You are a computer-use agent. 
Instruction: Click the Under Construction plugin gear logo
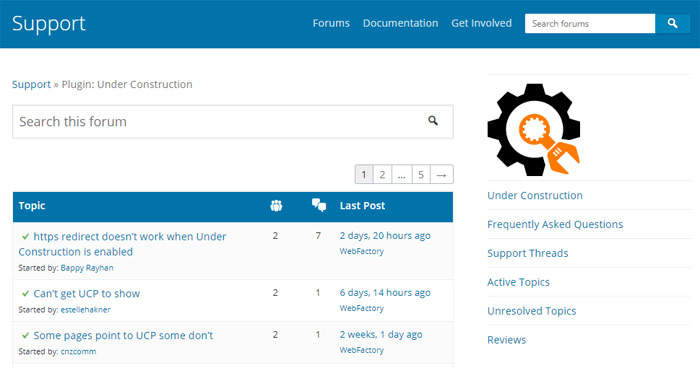click(533, 130)
